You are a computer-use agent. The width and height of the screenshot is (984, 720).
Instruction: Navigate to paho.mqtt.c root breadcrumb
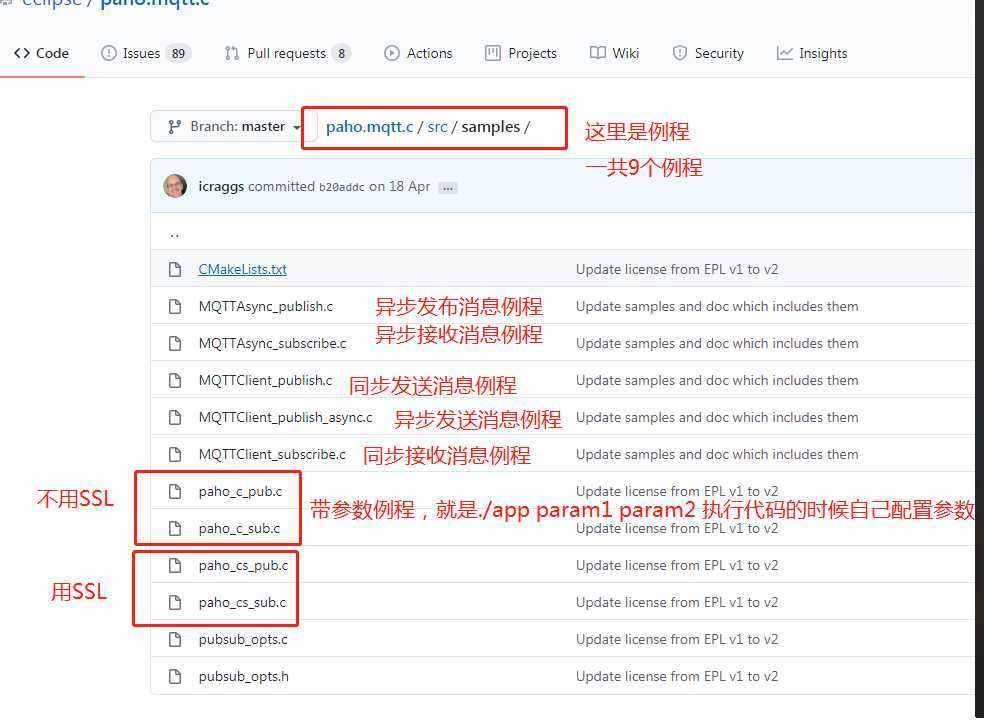tap(369, 127)
